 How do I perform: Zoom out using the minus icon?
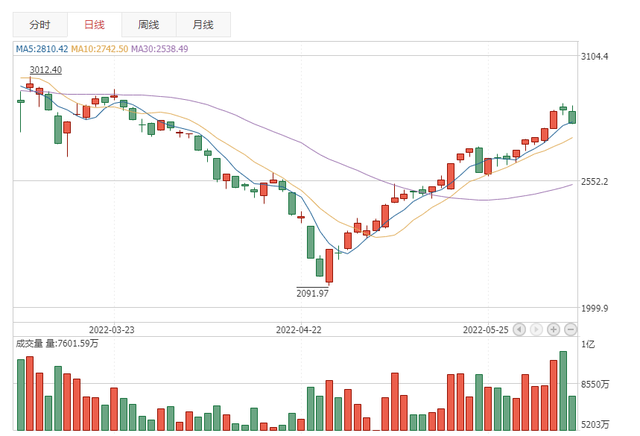pos(570,328)
